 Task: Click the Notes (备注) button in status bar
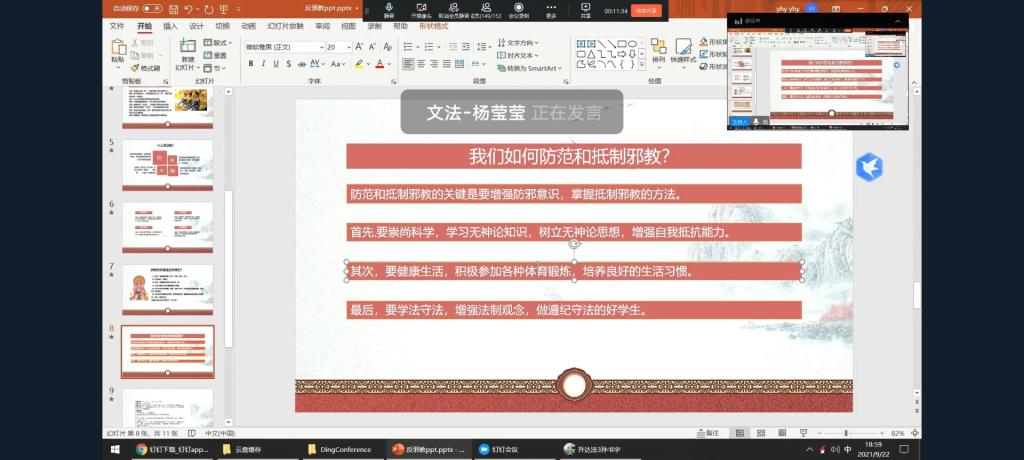point(708,433)
